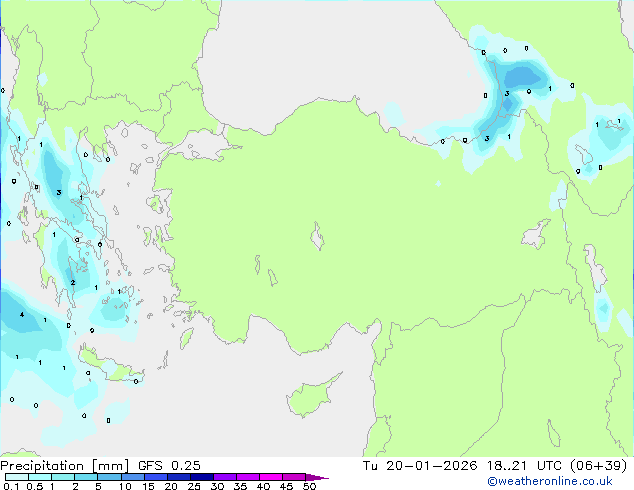Click the purple arrow tip above 50 mm
The height and width of the screenshot is (490, 634).
317,477
